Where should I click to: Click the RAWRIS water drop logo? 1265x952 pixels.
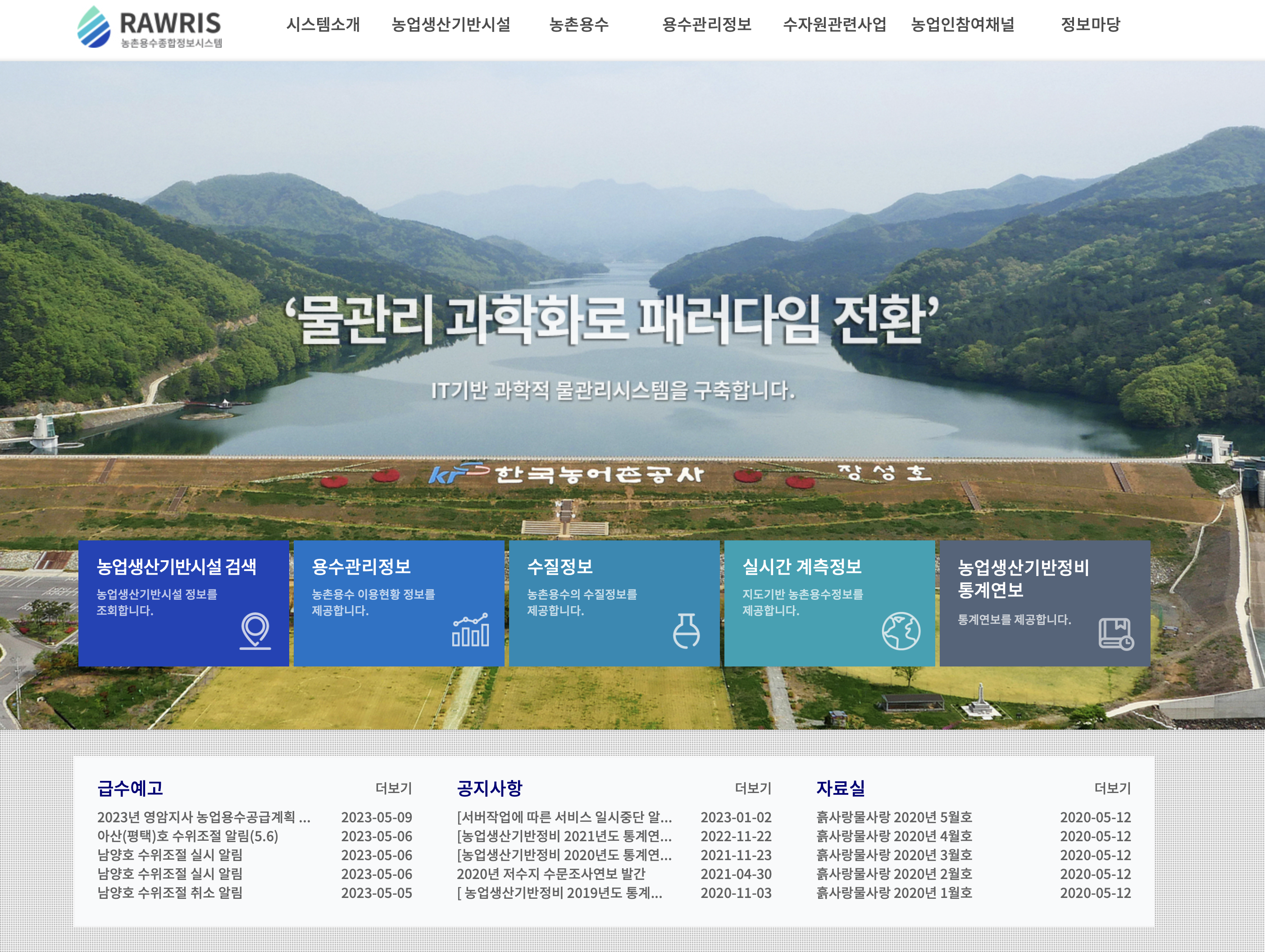coord(94,27)
